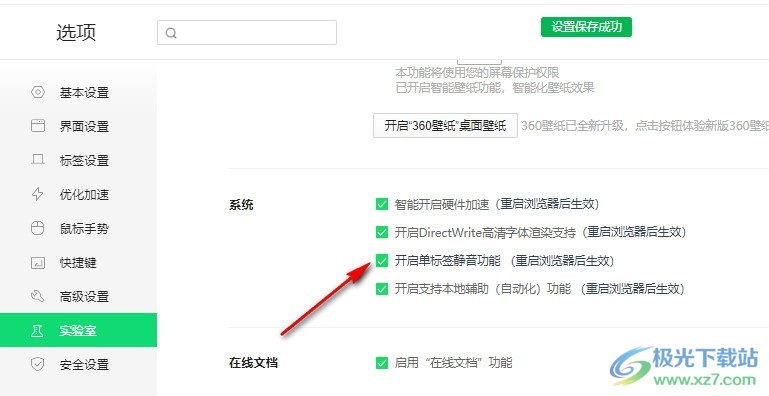
Task: Toggle DirectWrite高清字体渲染 checkbox
Action: [382, 232]
